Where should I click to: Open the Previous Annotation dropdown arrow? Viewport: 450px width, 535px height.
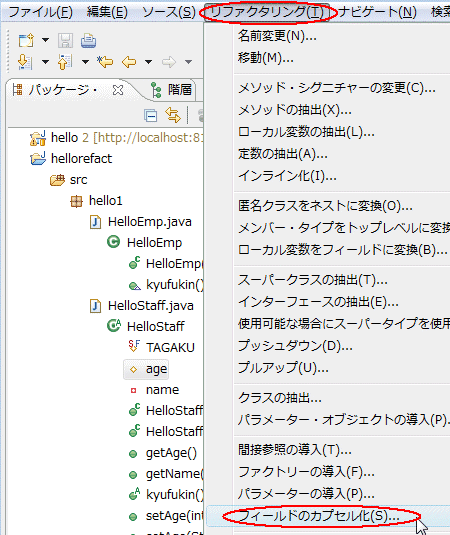click(x=85, y=62)
